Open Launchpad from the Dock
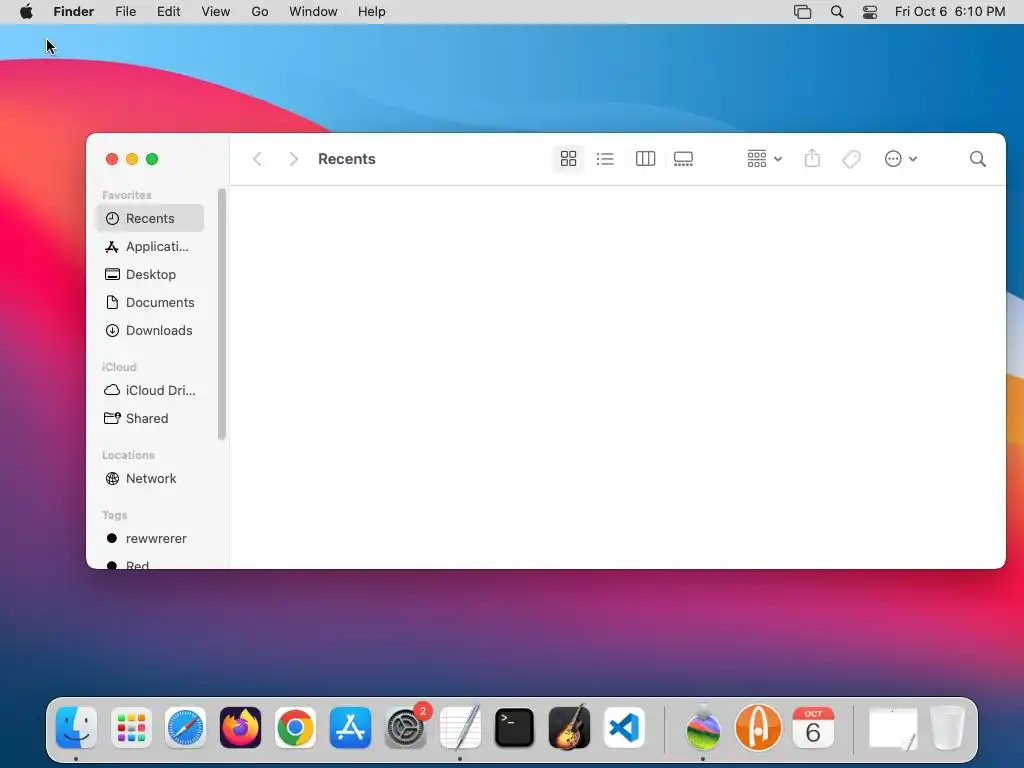 tap(131, 728)
